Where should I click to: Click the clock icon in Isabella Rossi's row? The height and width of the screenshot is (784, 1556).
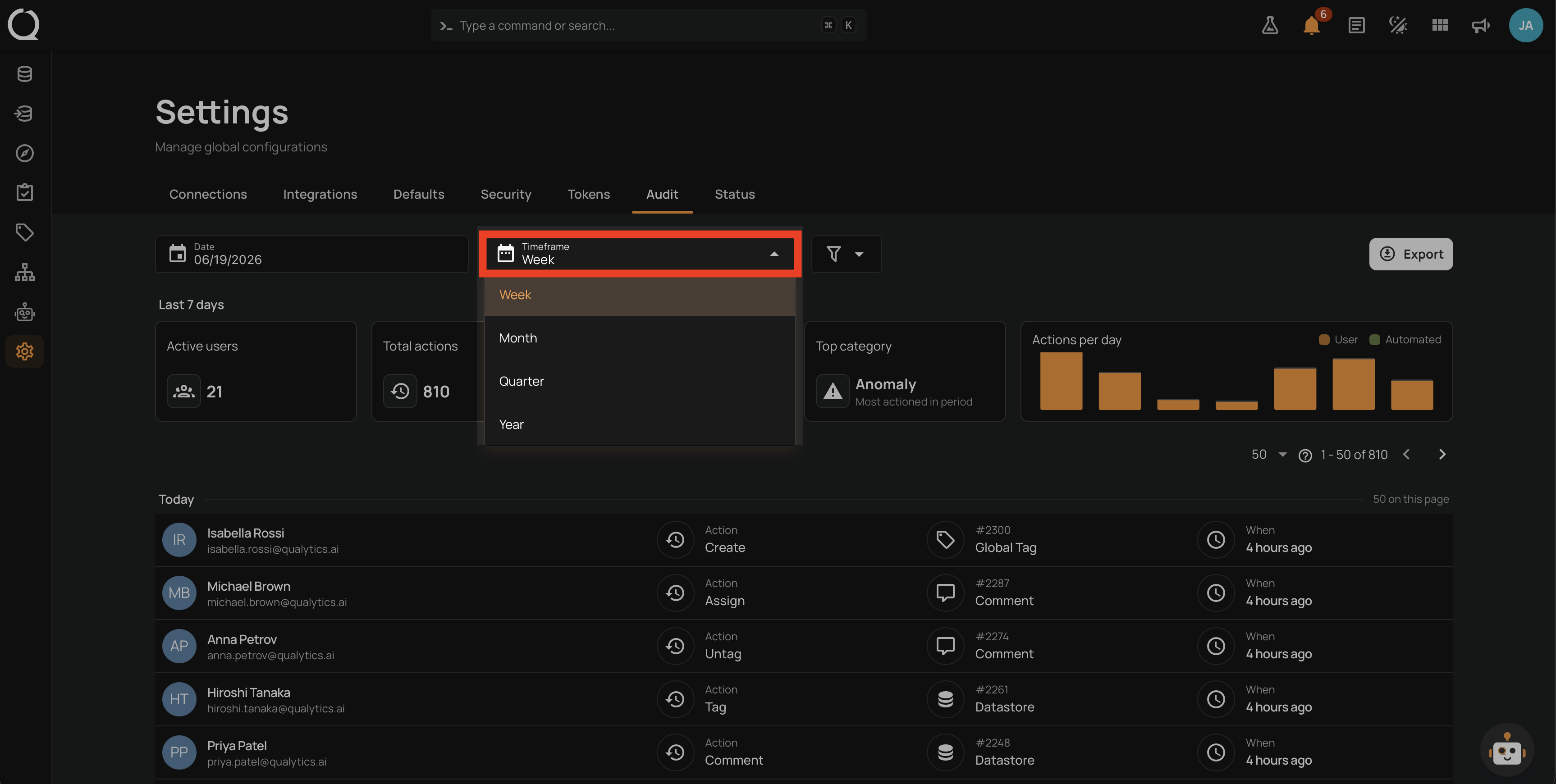pos(1215,539)
